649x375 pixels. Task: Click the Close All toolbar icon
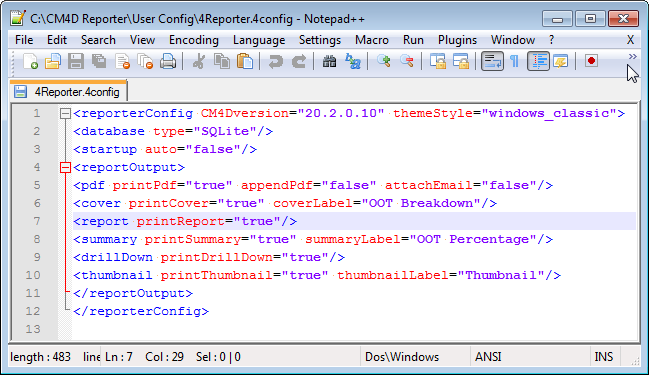[x=145, y=61]
